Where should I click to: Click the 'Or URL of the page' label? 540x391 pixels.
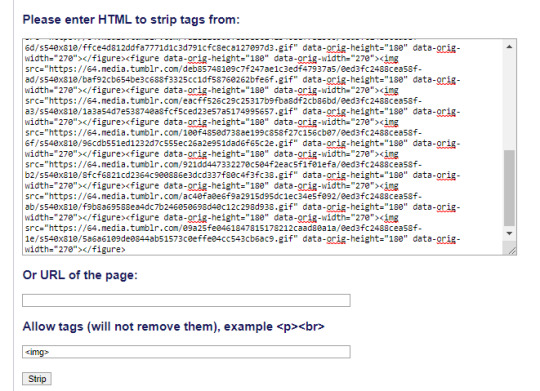click(80, 275)
